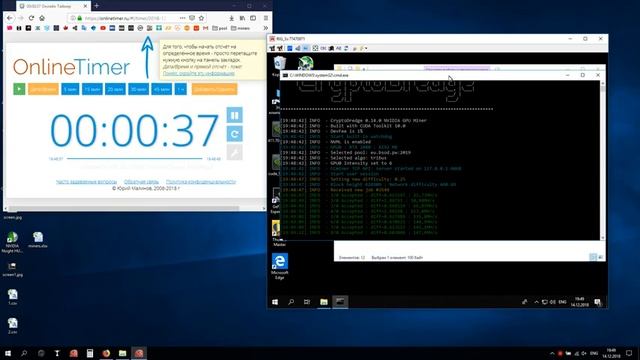
Task: Show more bookmarks with the chevron
Action: pyautogui.click(x=266, y=28)
